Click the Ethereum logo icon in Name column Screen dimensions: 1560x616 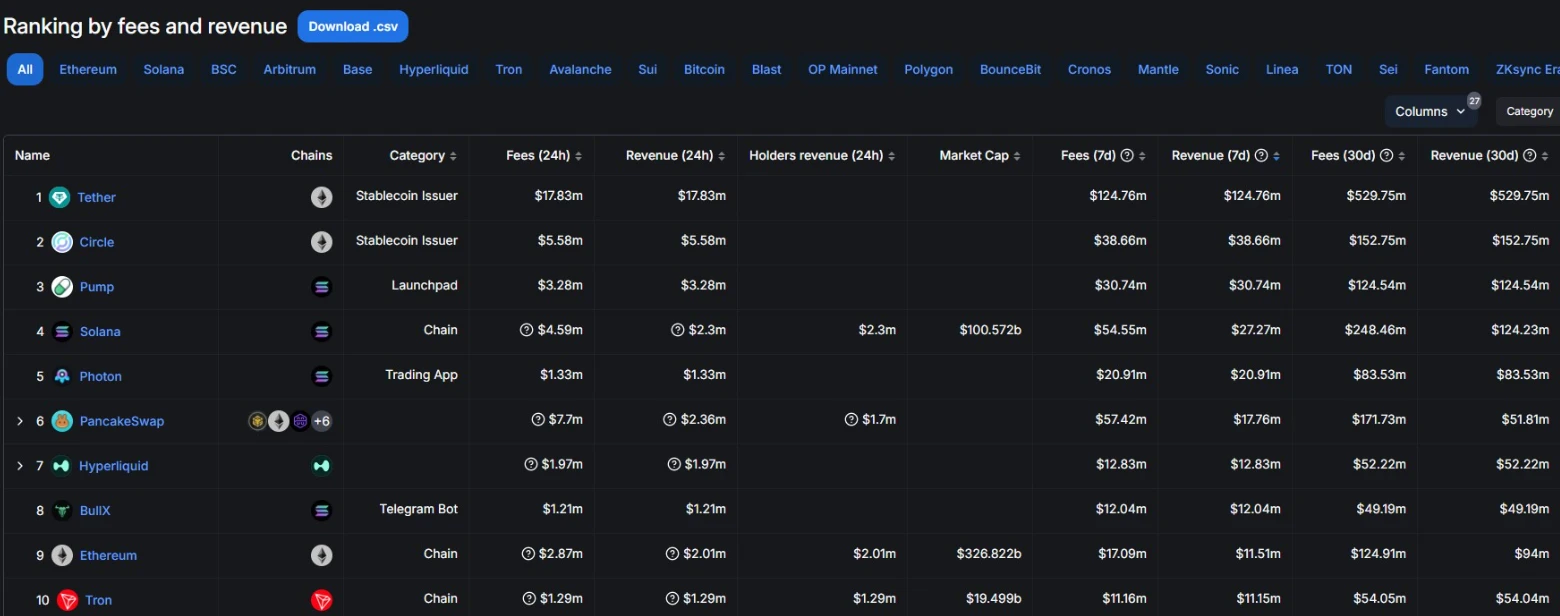62,555
